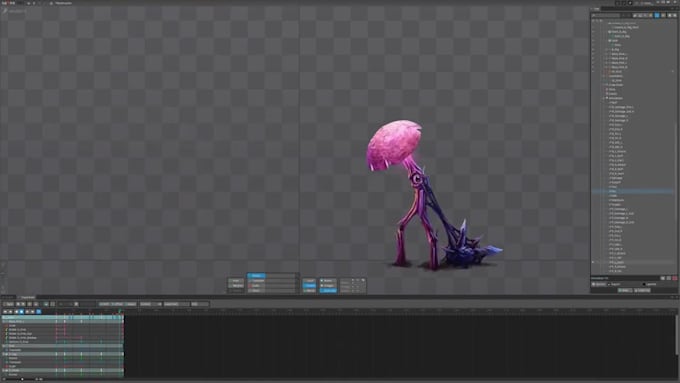
Task: Activate the Shear transform tool
Action: pos(256,291)
